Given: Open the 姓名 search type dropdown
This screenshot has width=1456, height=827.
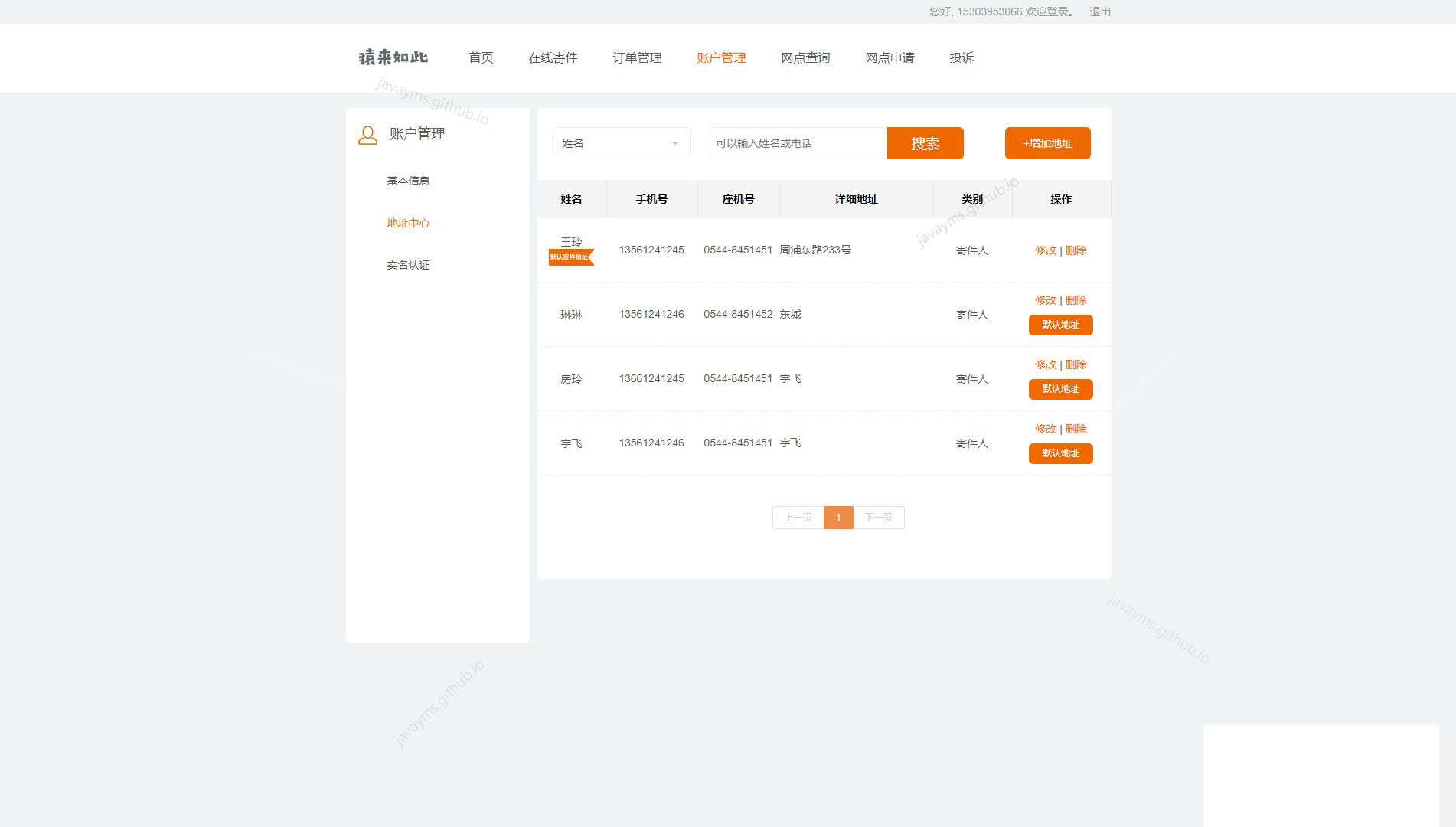Looking at the screenshot, I should pos(621,143).
